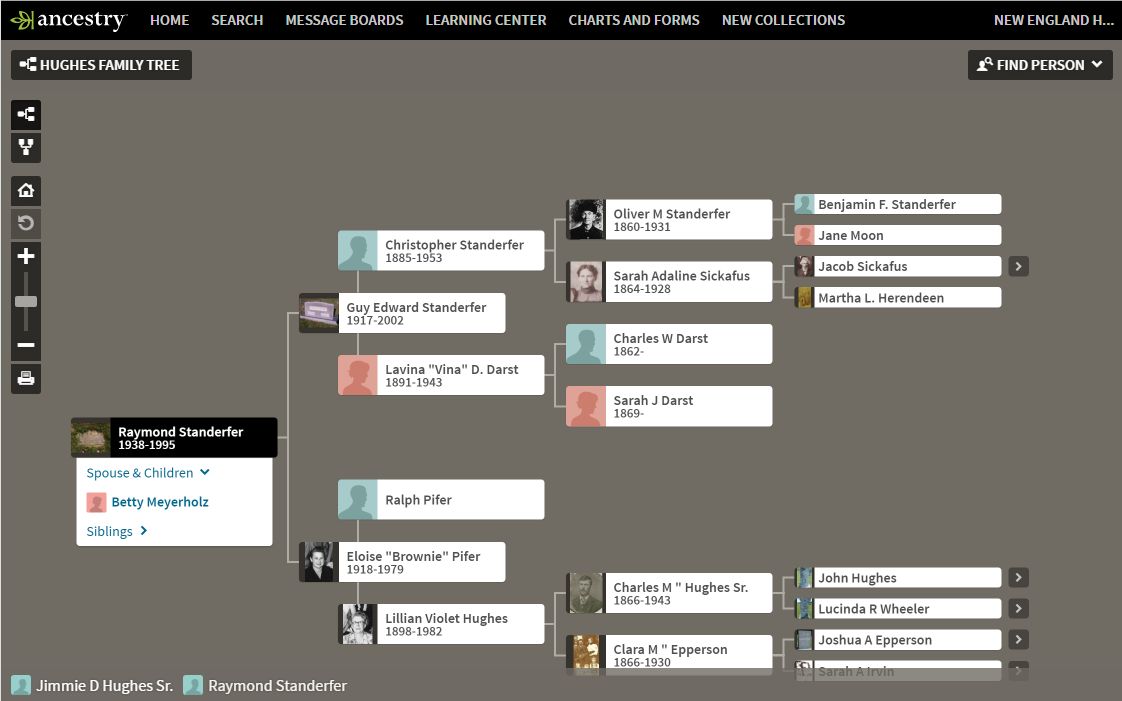1122x701 pixels.
Task: Open New England H... menu item
Action: click(x=1053, y=20)
